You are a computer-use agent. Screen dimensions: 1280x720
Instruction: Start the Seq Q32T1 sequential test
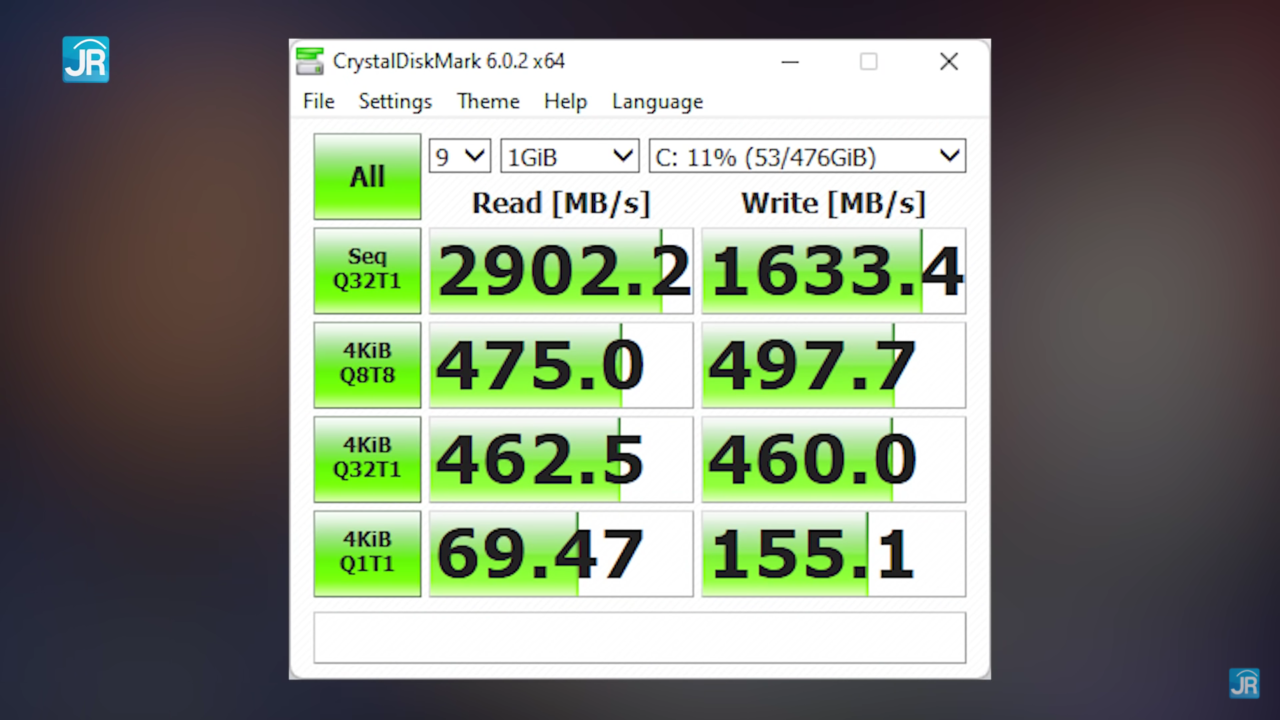click(x=367, y=270)
